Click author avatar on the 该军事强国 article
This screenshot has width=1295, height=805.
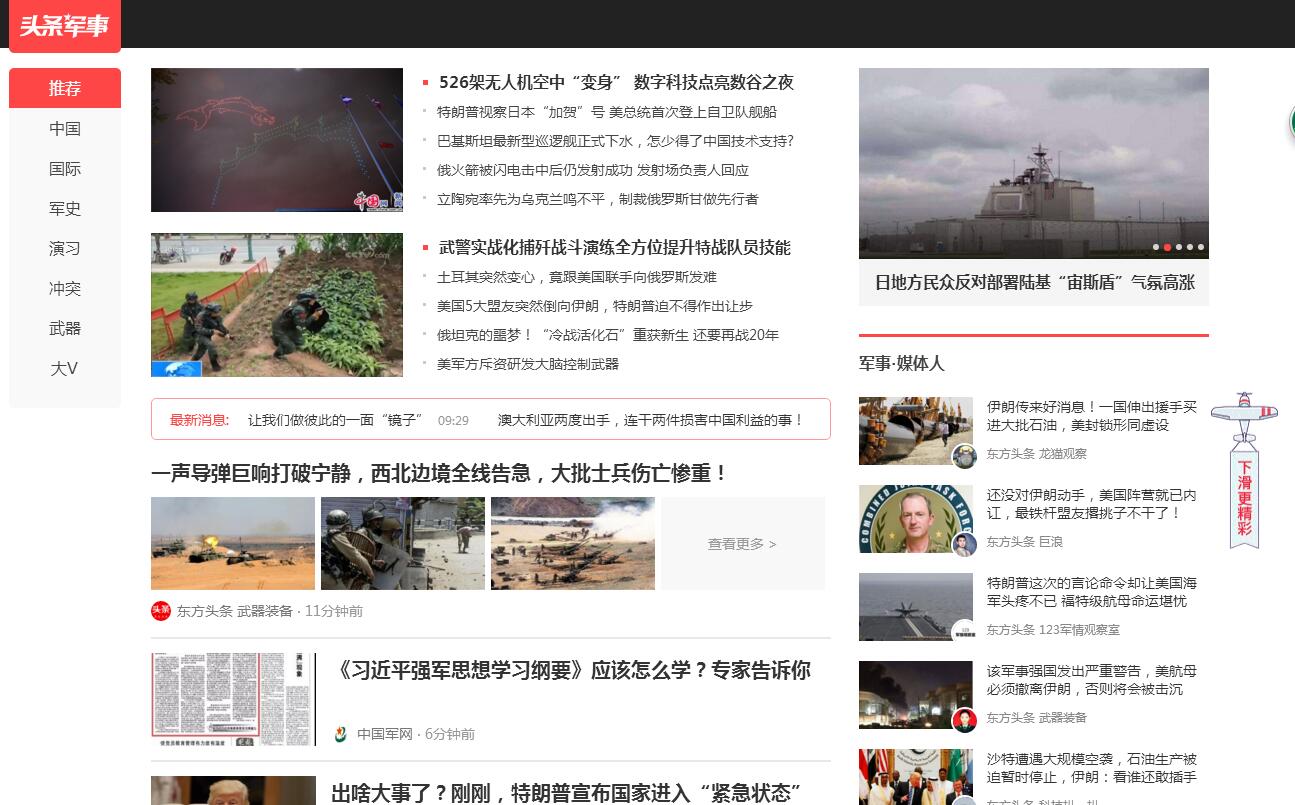[x=964, y=720]
